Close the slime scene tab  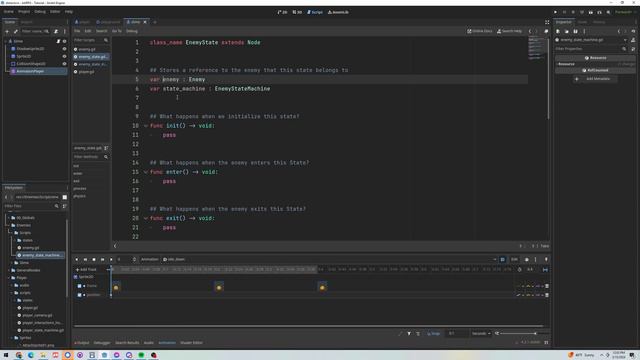click(145, 22)
